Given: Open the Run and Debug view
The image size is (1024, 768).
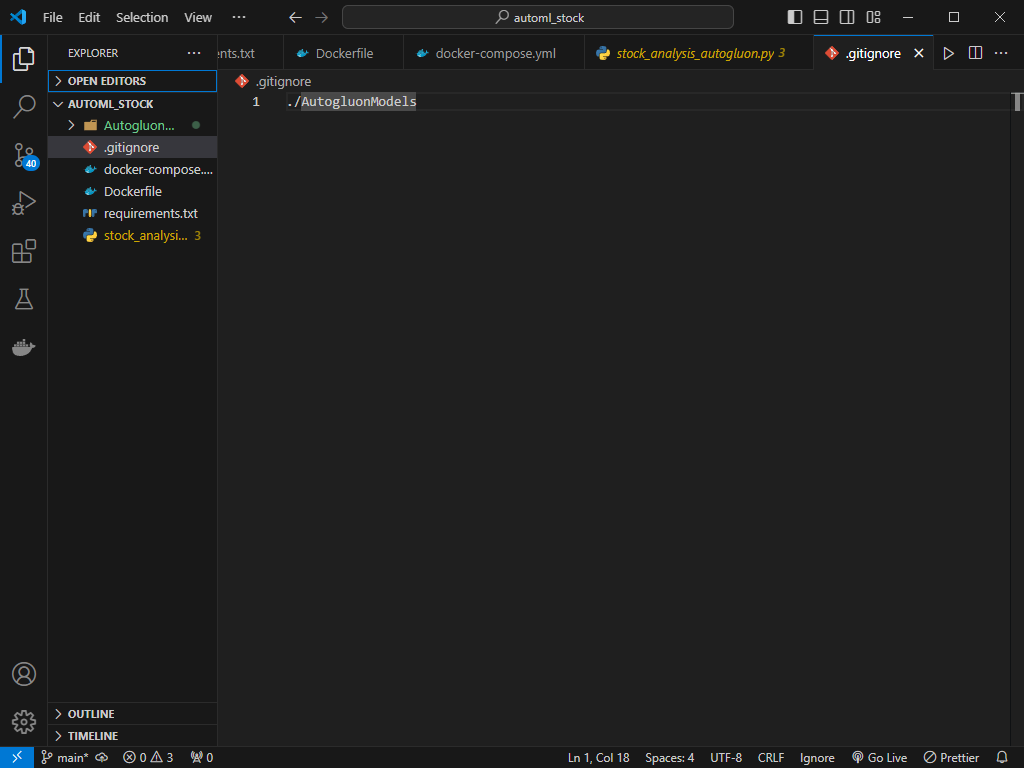Looking at the screenshot, I should click(x=24, y=203).
